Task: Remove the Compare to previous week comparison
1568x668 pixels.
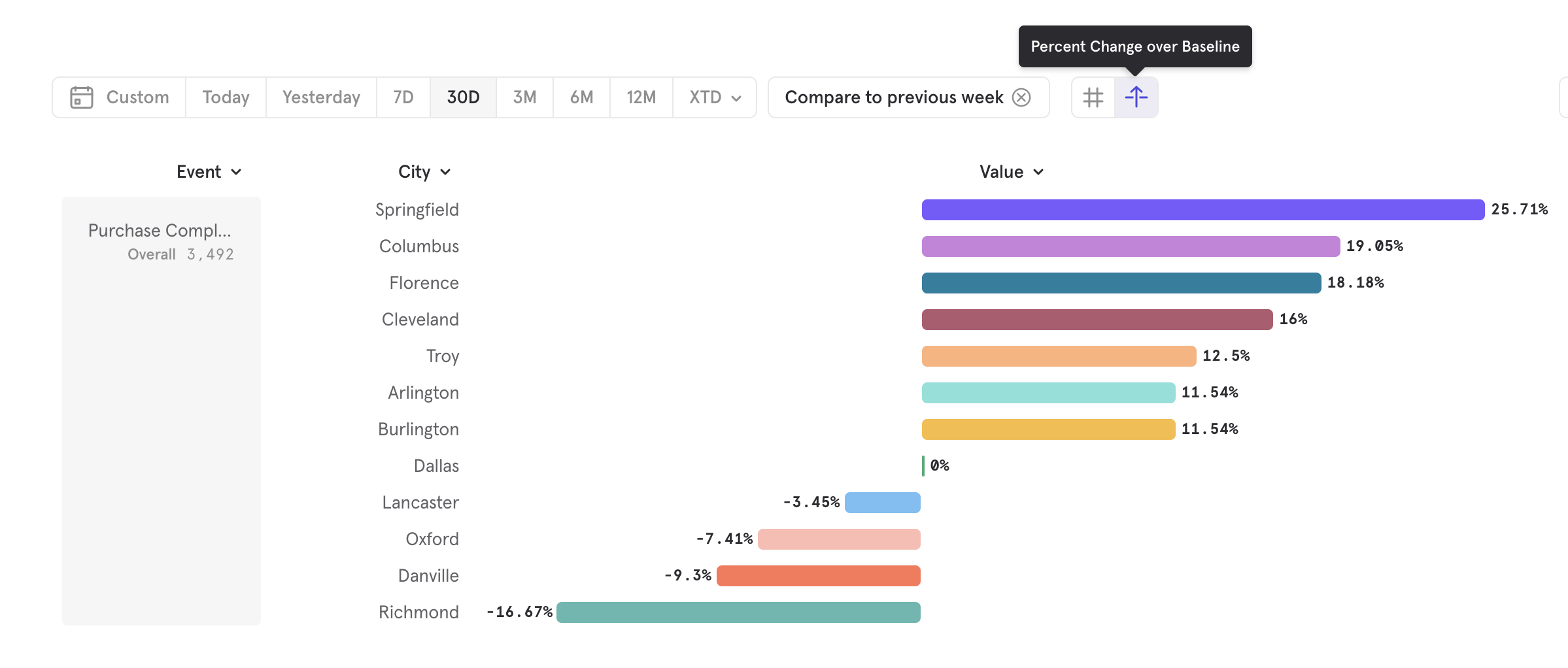Action: [x=1021, y=97]
